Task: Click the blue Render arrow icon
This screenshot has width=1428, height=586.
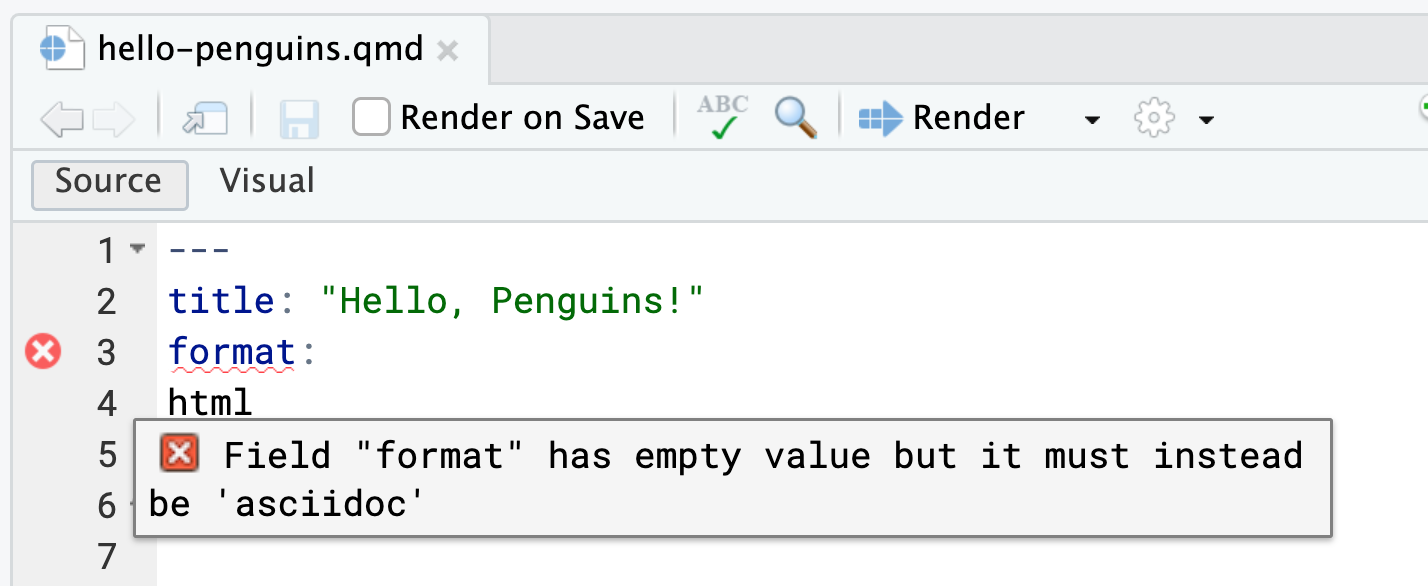Action: click(x=880, y=119)
